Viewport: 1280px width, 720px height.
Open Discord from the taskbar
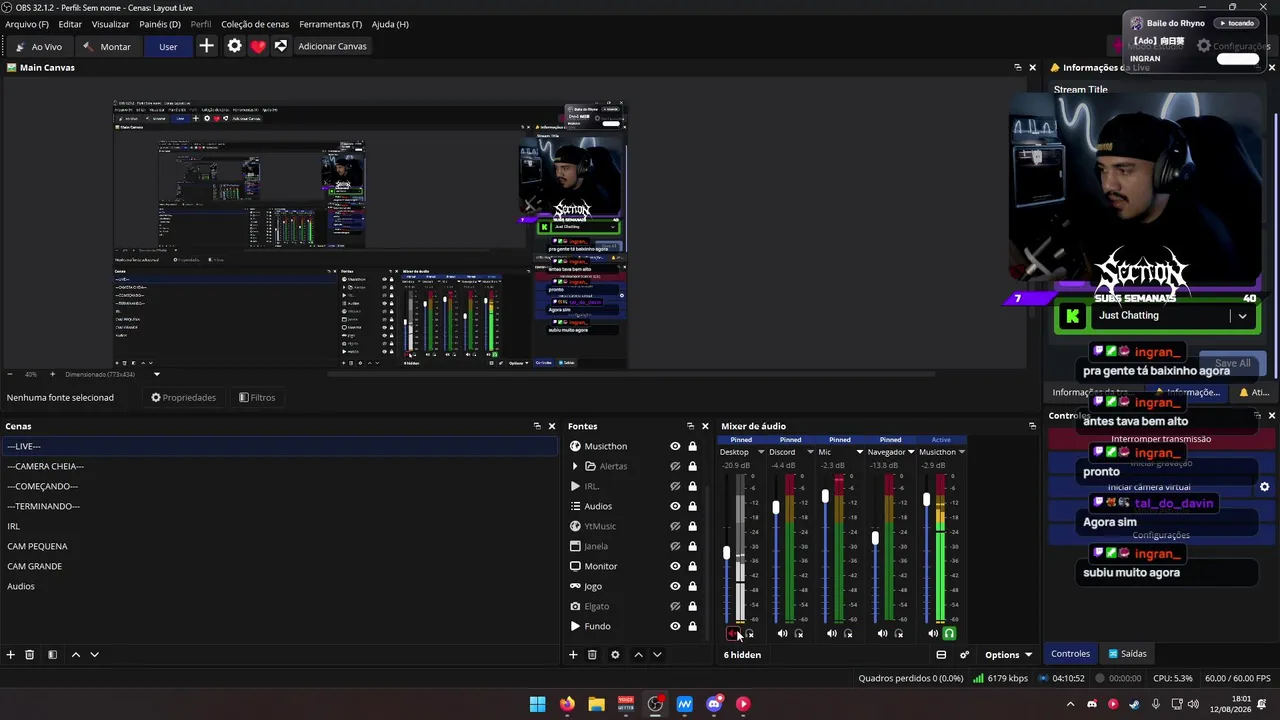pos(714,704)
